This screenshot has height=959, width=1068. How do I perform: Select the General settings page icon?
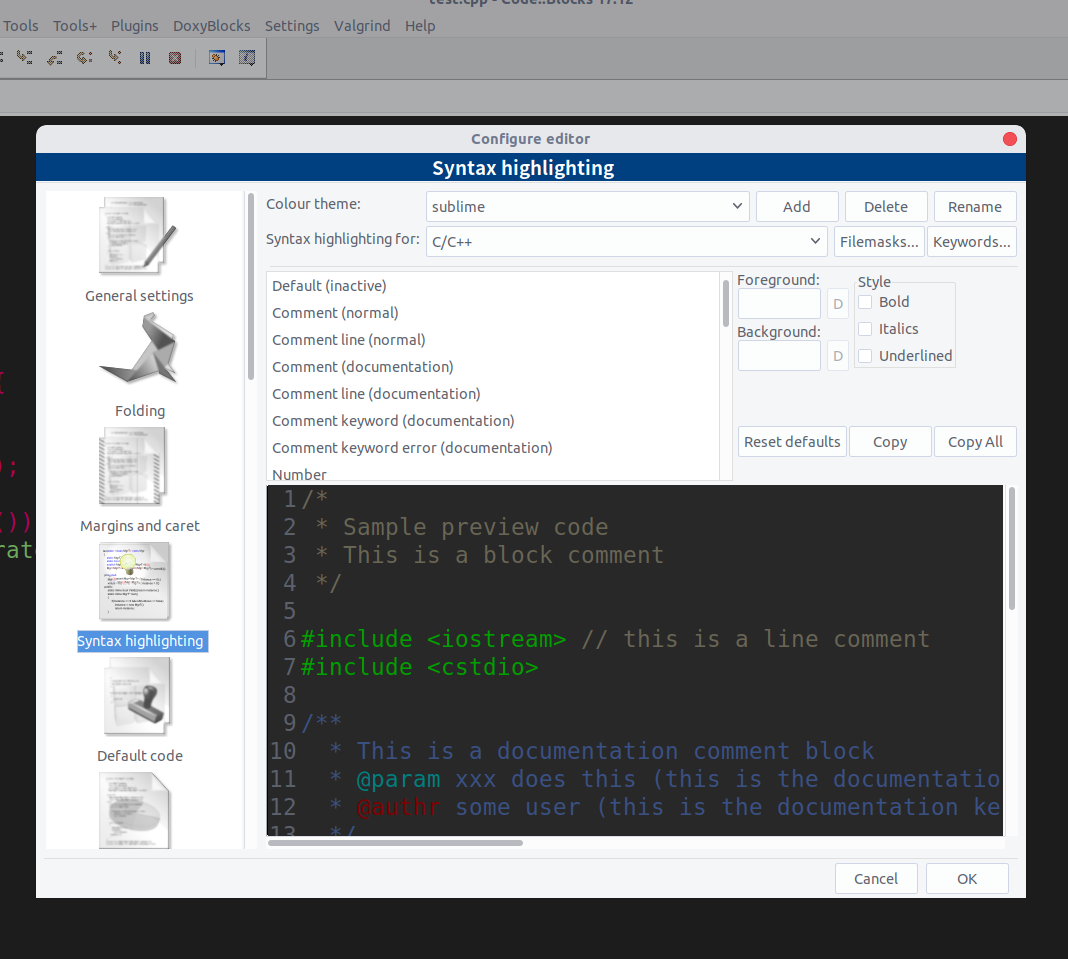(138, 236)
